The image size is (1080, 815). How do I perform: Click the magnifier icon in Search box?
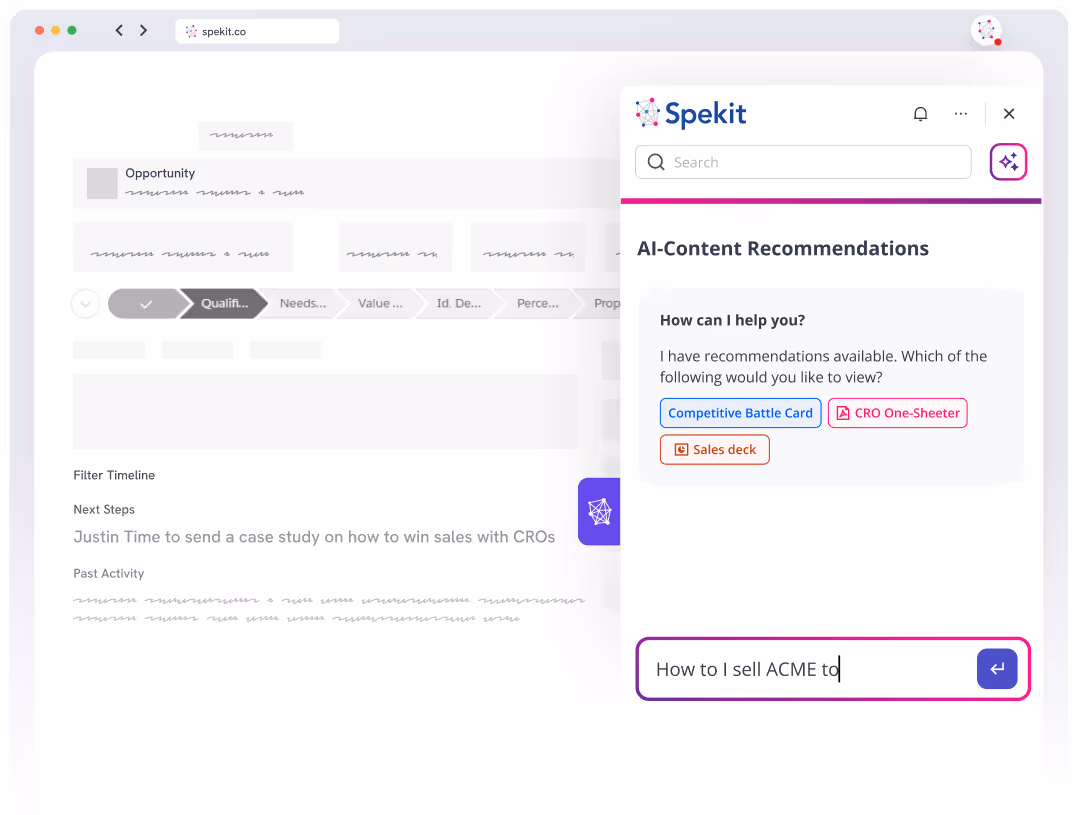pos(656,162)
